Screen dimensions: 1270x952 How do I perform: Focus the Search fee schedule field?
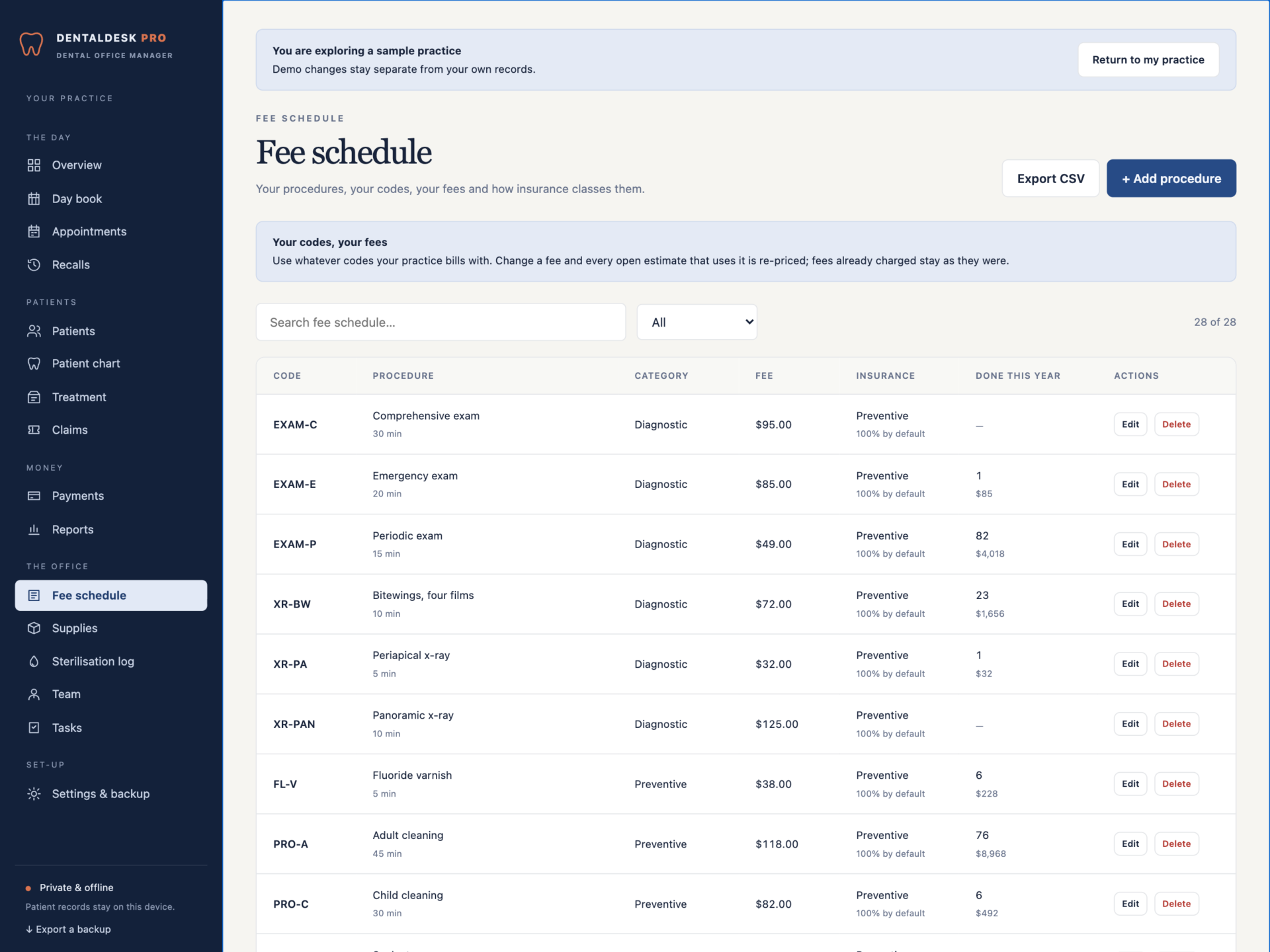(x=441, y=322)
